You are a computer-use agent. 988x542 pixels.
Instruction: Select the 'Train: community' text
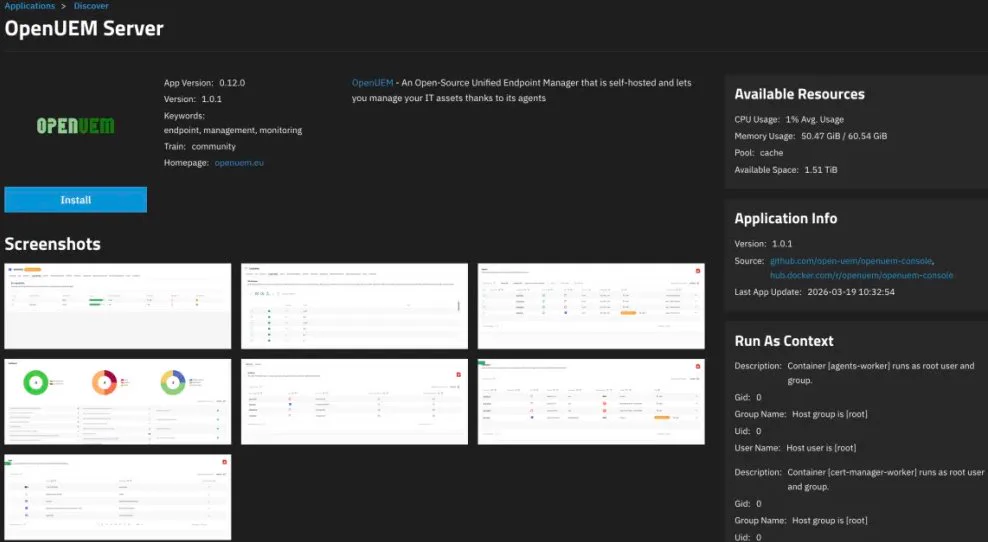point(200,146)
